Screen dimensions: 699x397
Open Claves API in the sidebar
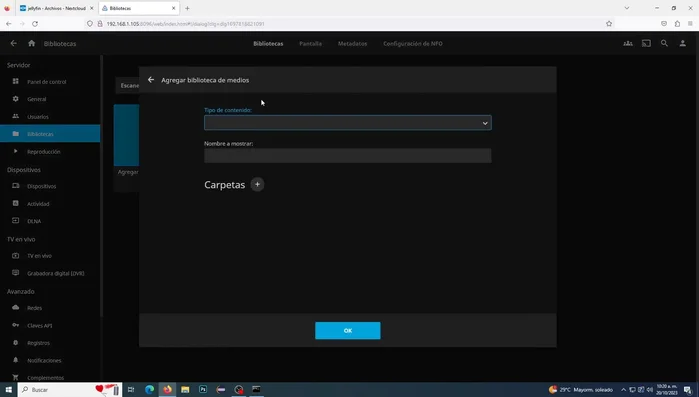(50, 325)
